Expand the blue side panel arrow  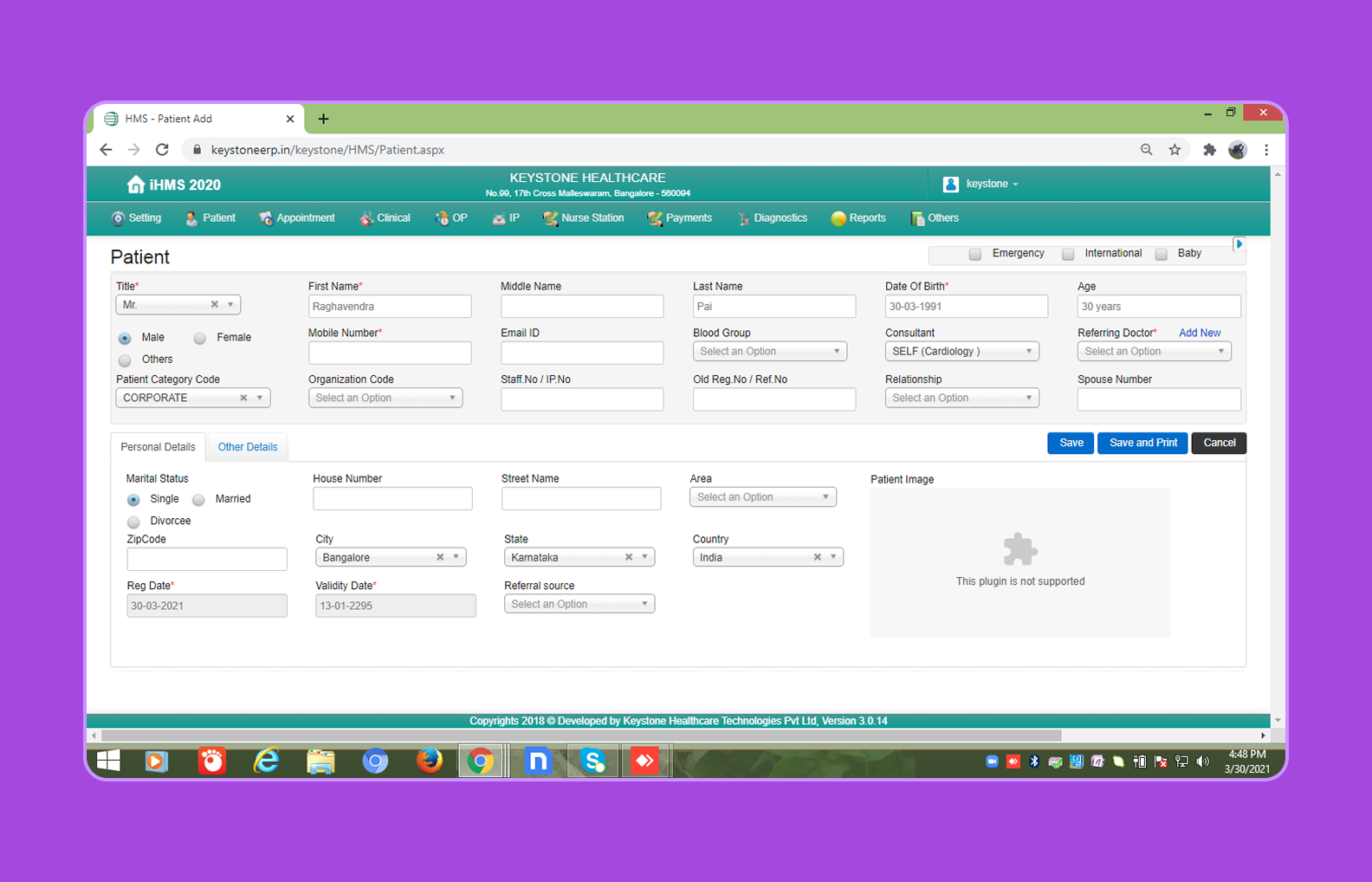pos(1239,244)
